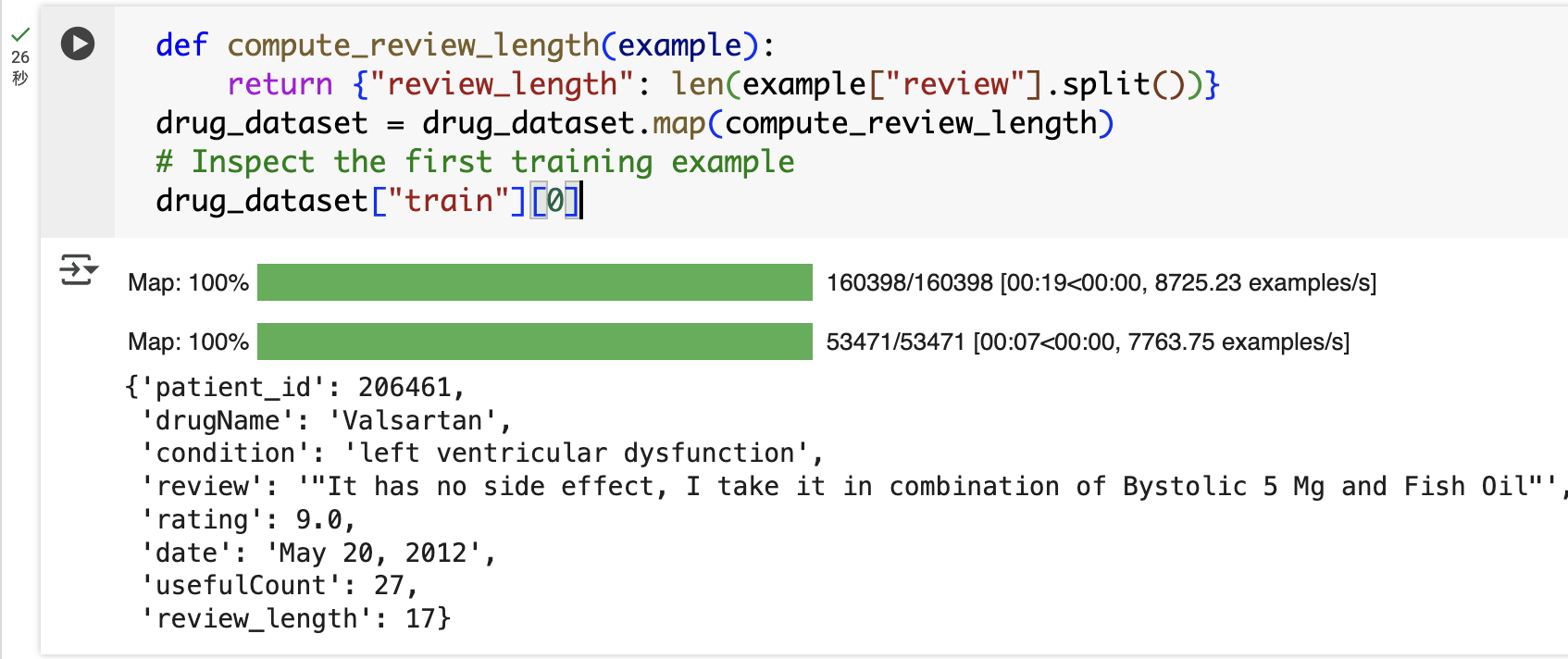
Task: Toggle cell output visibility icon
Action: tap(79, 269)
